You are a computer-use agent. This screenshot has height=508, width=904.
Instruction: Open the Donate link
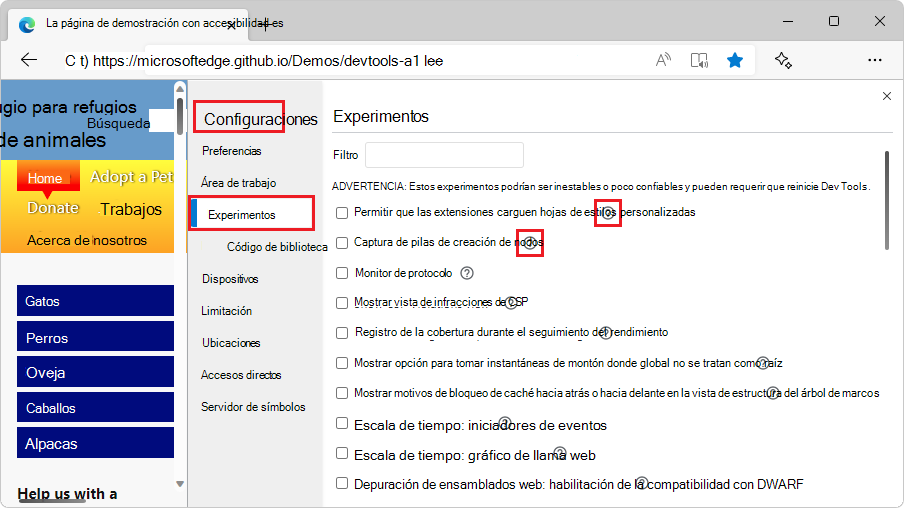click(53, 208)
